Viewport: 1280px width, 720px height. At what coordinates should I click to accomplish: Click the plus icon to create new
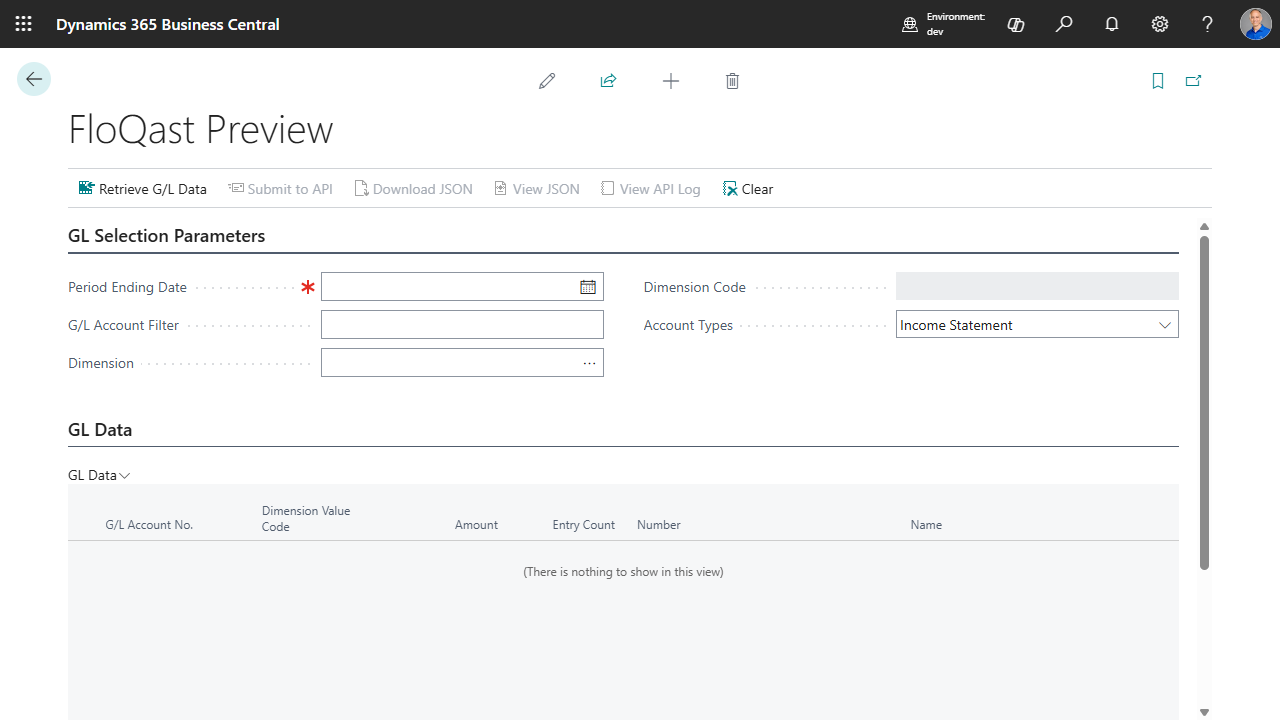coord(671,81)
